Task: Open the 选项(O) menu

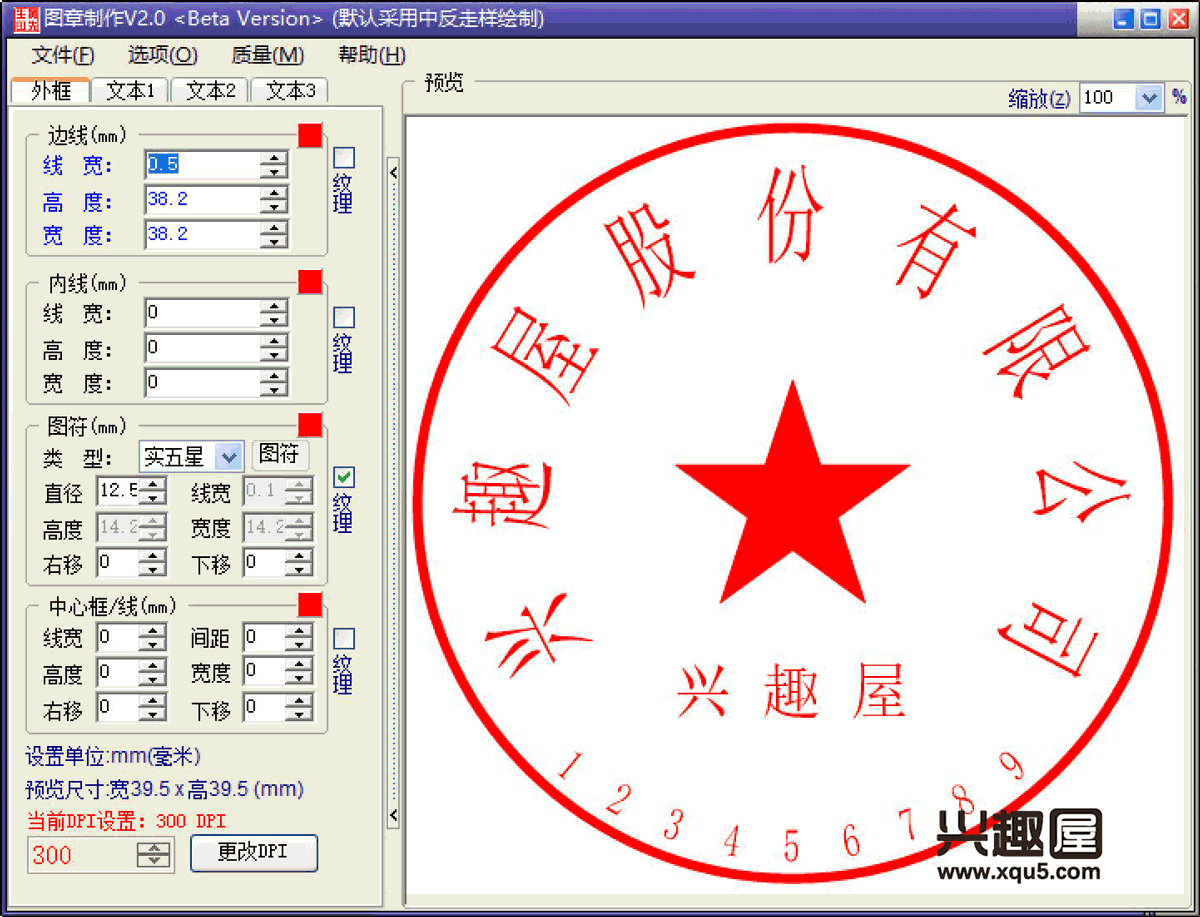Action: pos(163,56)
